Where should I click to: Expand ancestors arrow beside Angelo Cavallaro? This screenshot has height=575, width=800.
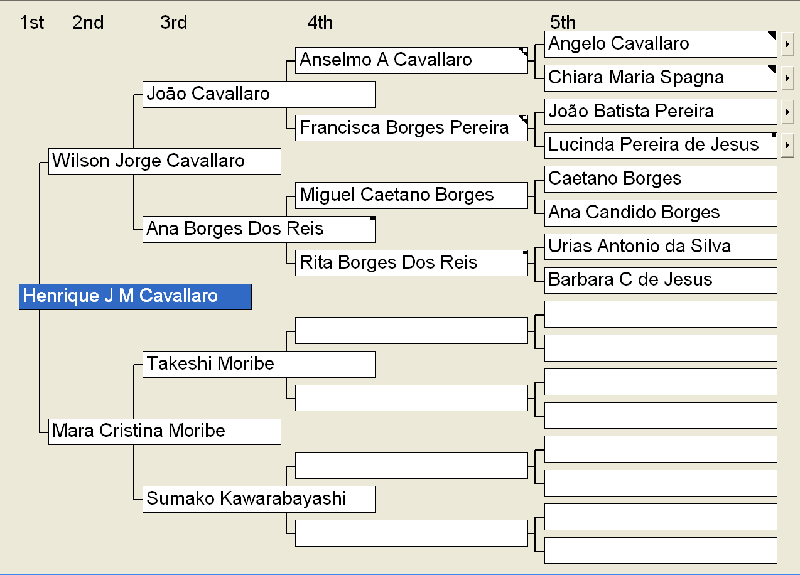click(x=787, y=44)
